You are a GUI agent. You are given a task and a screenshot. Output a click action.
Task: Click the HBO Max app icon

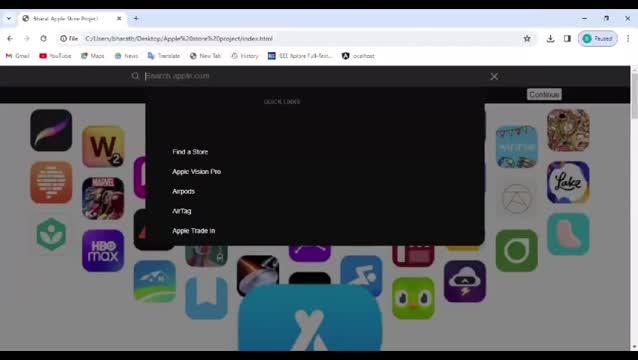tap(103, 251)
